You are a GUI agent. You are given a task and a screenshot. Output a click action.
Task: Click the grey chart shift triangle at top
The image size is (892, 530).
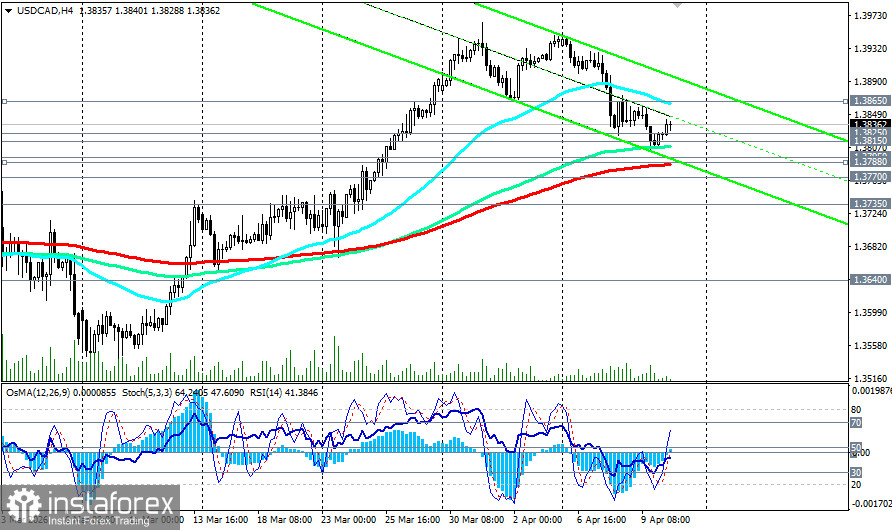click(677, 5)
